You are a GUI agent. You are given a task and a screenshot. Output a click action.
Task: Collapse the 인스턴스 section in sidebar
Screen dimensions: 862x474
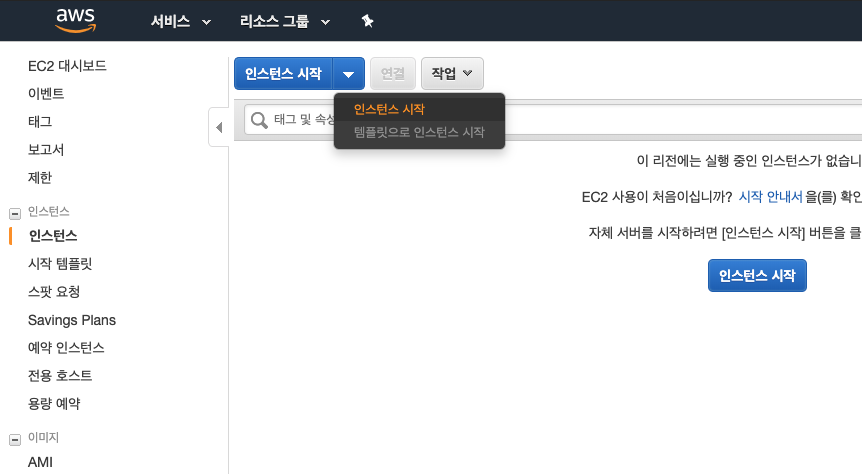[14, 212]
